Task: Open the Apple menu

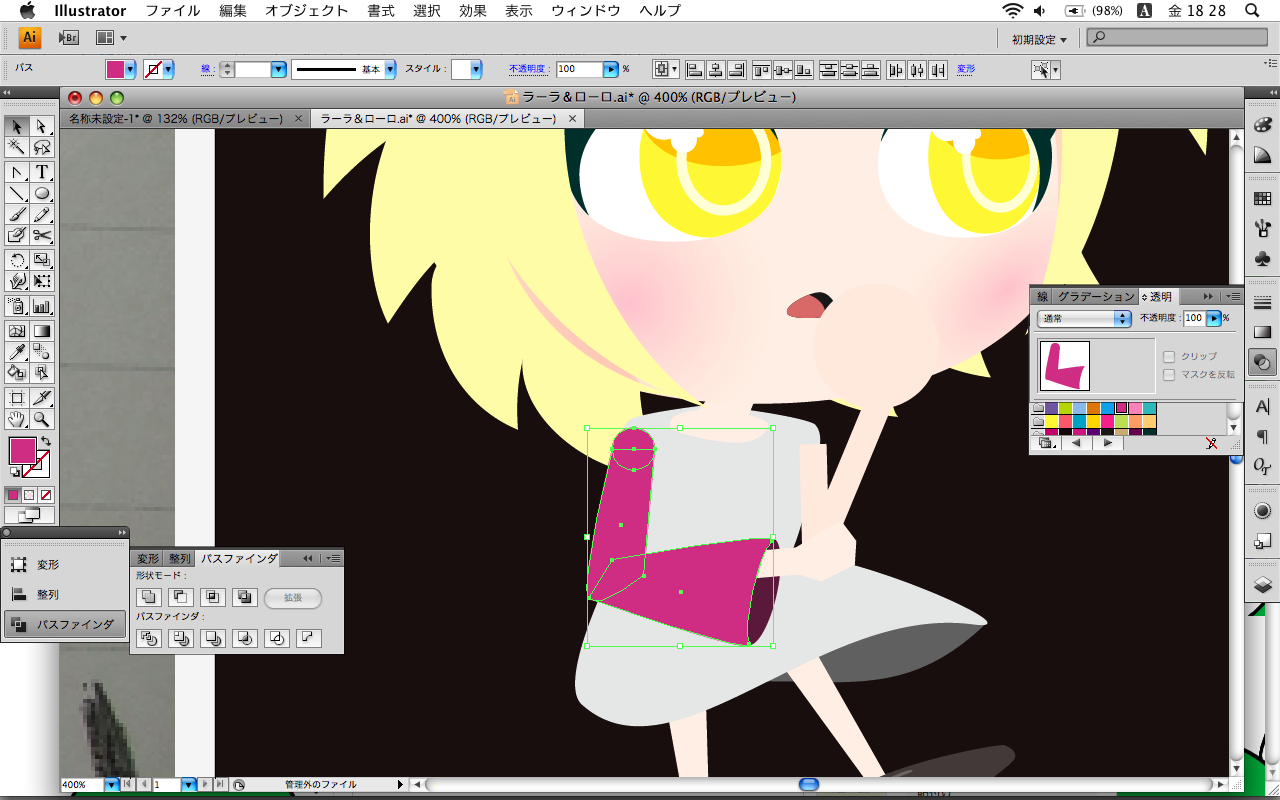Action: [x=27, y=11]
